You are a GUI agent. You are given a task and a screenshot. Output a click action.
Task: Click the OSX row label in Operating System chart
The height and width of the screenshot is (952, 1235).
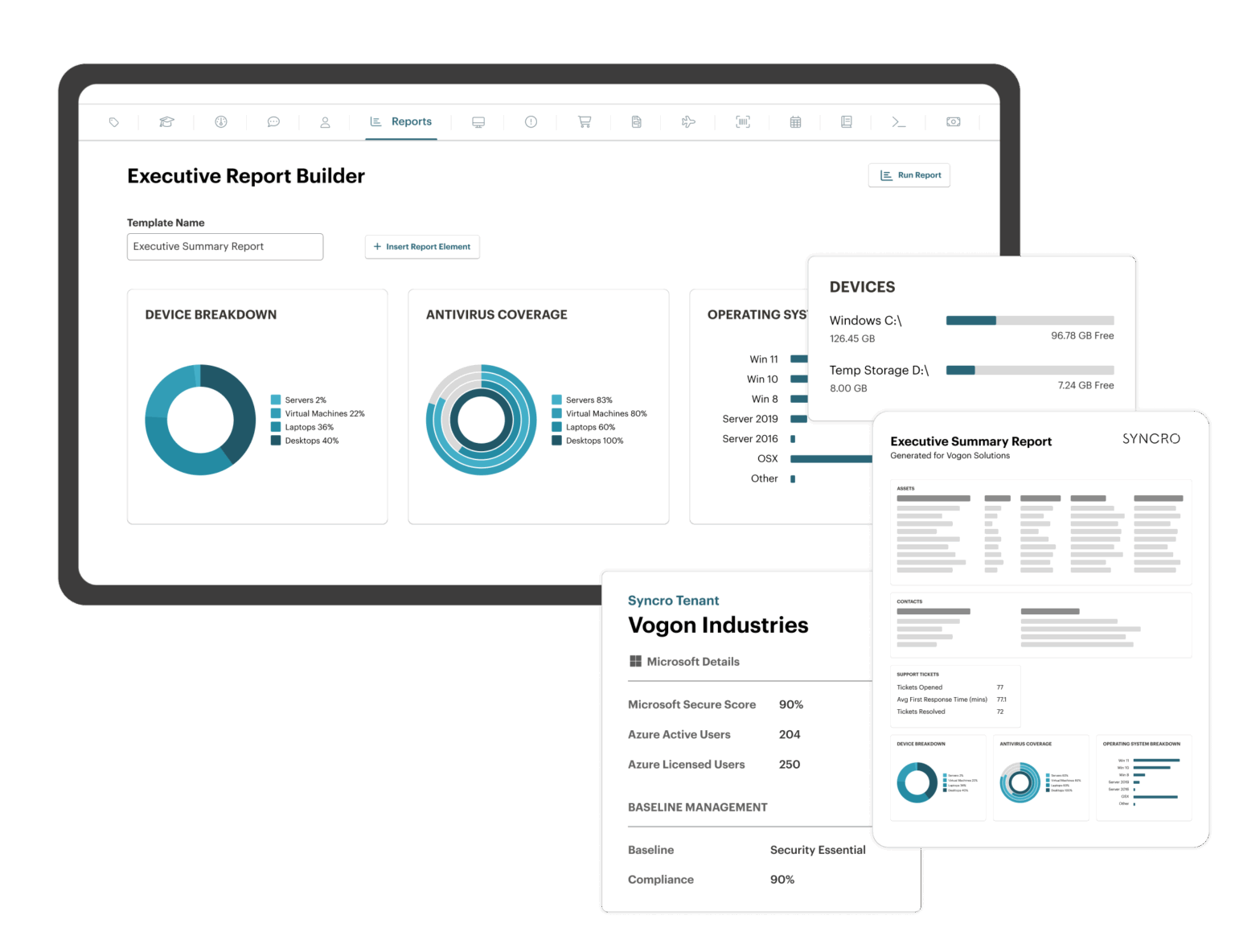point(768,458)
